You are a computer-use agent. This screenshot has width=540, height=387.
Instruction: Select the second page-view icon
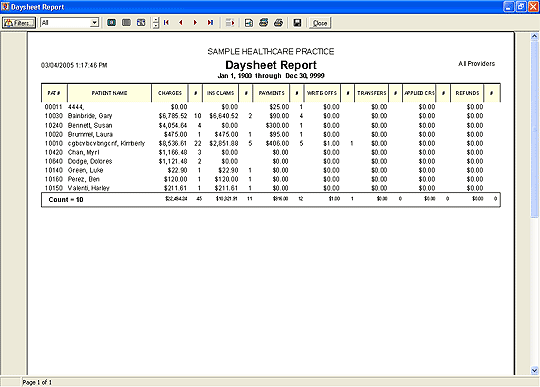126,23
